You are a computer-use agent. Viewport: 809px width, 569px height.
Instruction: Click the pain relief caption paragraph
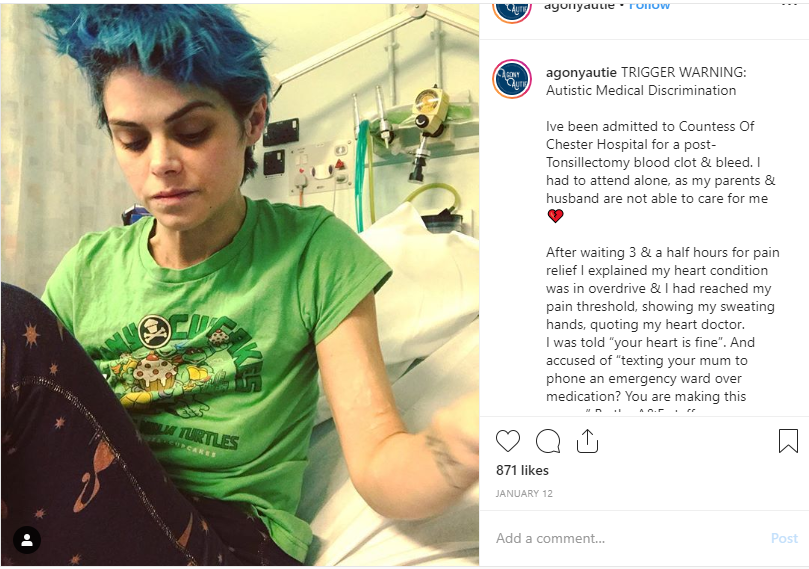point(662,324)
